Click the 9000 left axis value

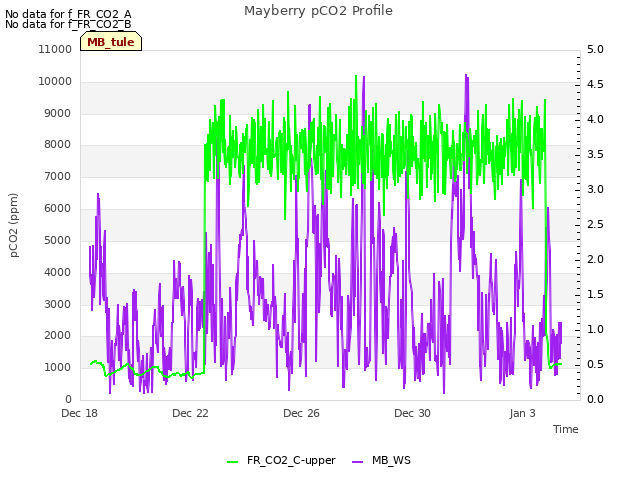click(58, 113)
